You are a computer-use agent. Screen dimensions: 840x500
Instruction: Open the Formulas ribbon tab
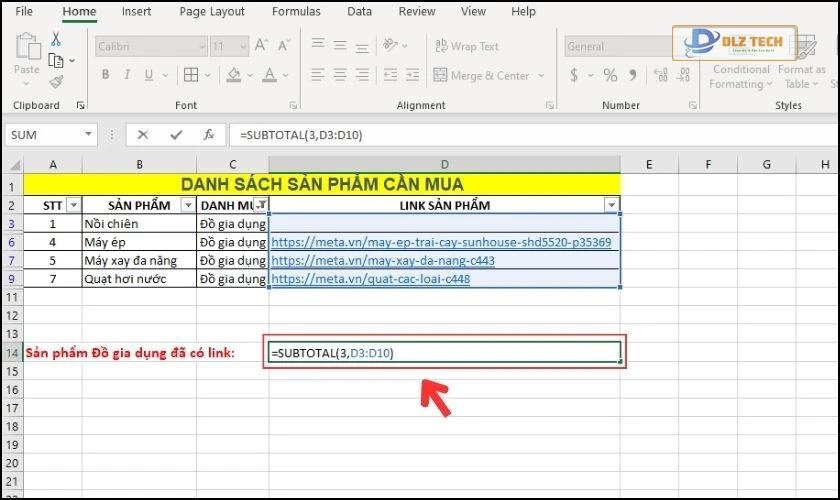coord(296,12)
